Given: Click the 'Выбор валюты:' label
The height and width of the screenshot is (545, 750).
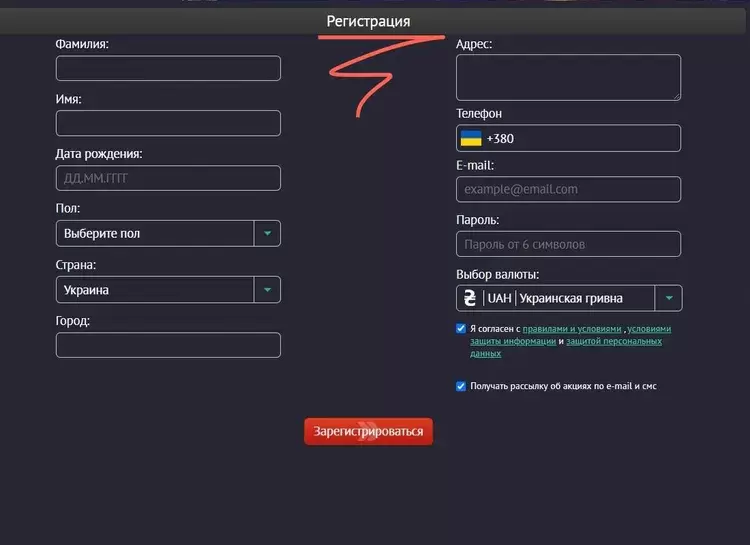Looking at the screenshot, I should (x=497, y=275).
